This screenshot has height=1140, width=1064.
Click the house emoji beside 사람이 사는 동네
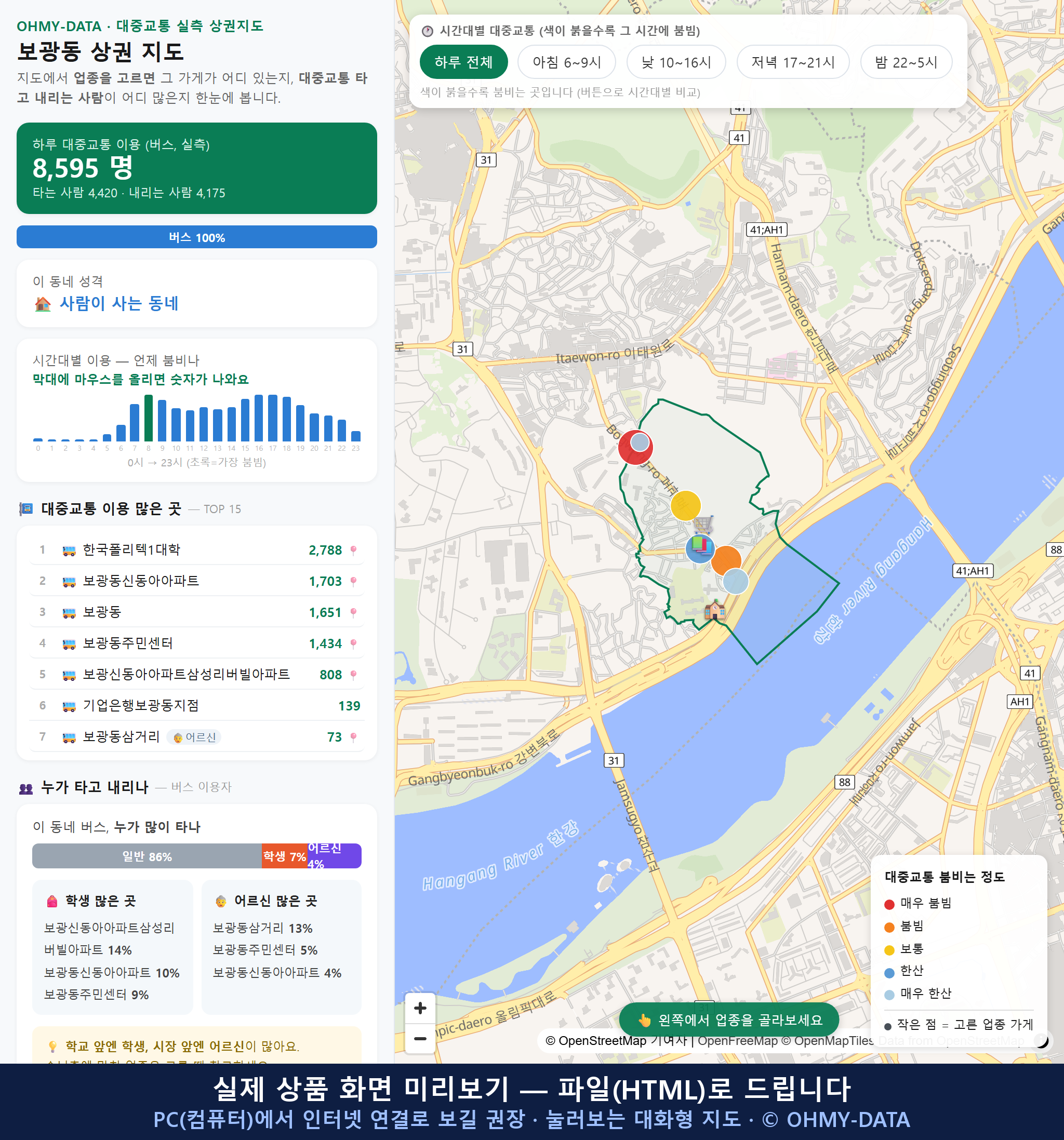pos(43,303)
